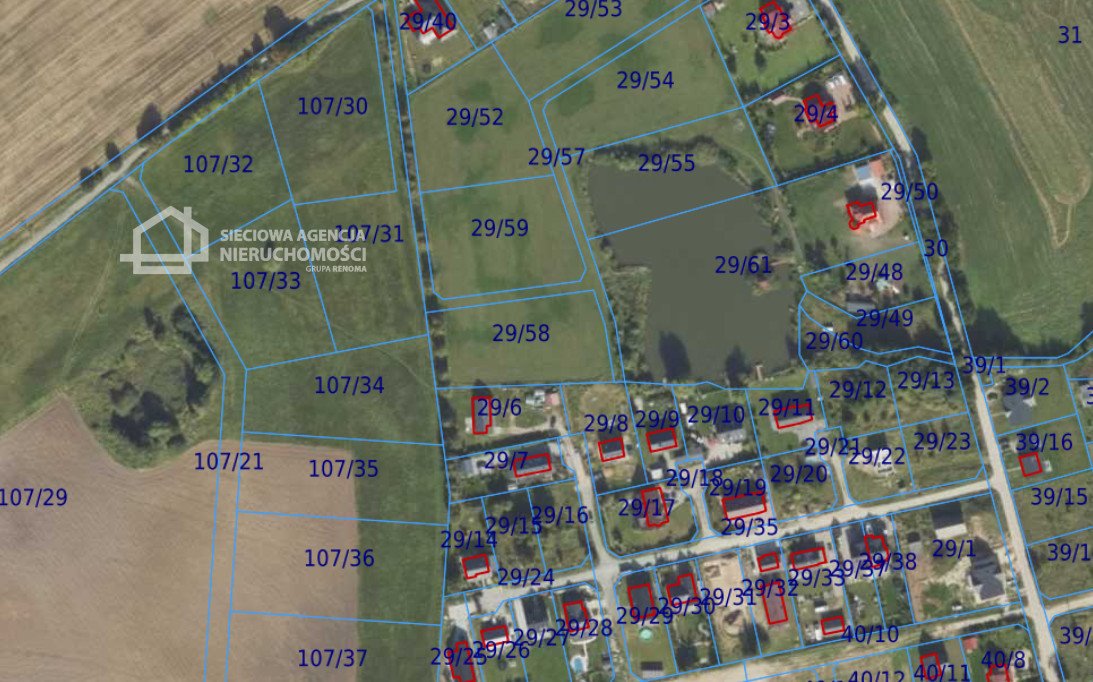The width and height of the screenshot is (1093, 682).
Task: Click parcel label 31 in the field
Action: [x=1070, y=36]
